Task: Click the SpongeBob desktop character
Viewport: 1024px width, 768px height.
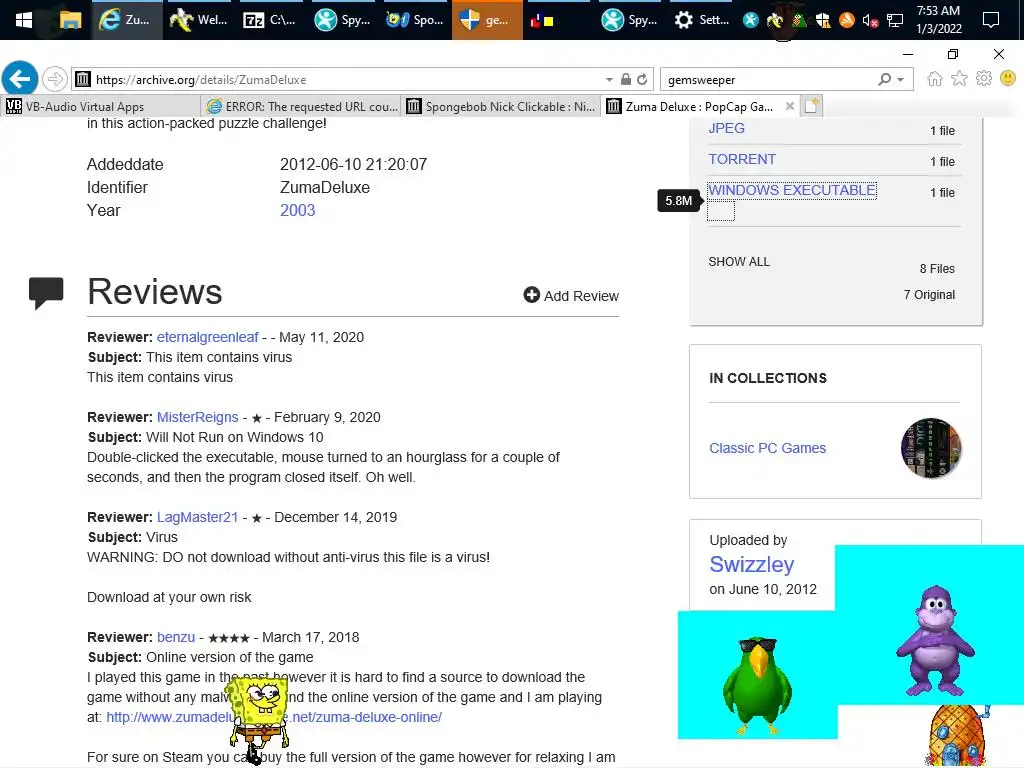Action: click(x=259, y=715)
